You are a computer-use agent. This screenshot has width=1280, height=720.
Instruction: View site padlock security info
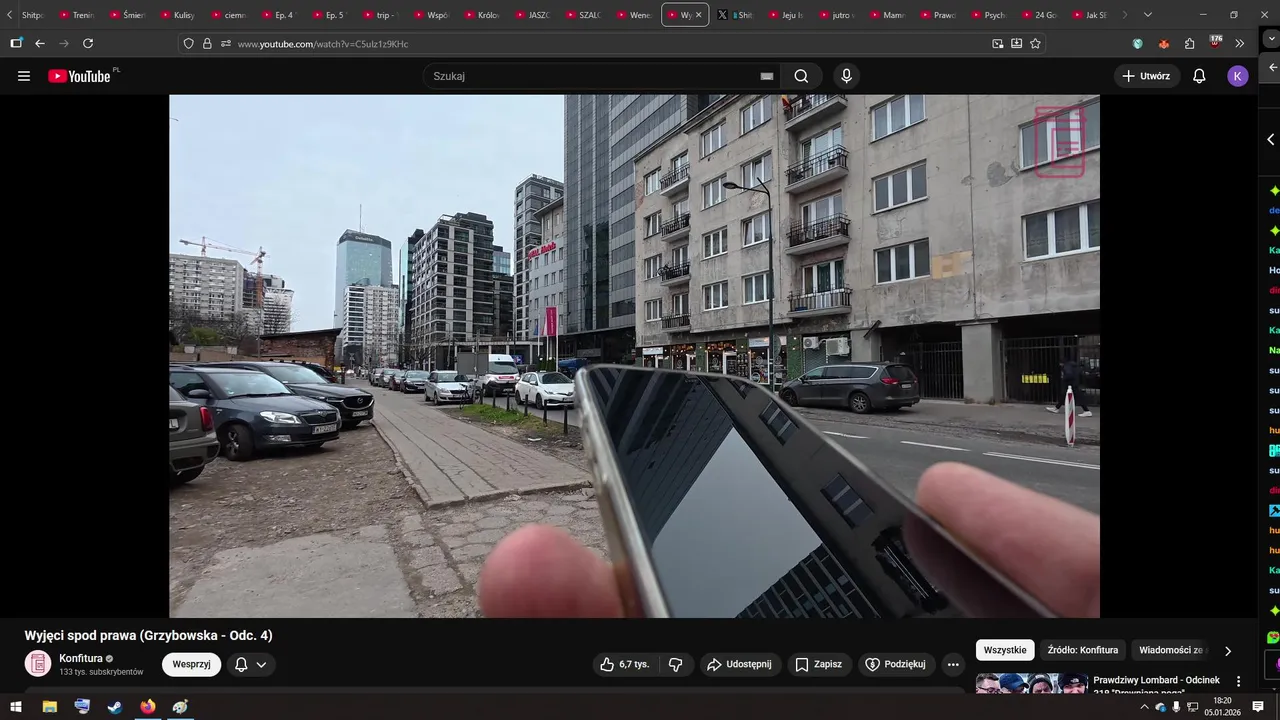[207, 44]
